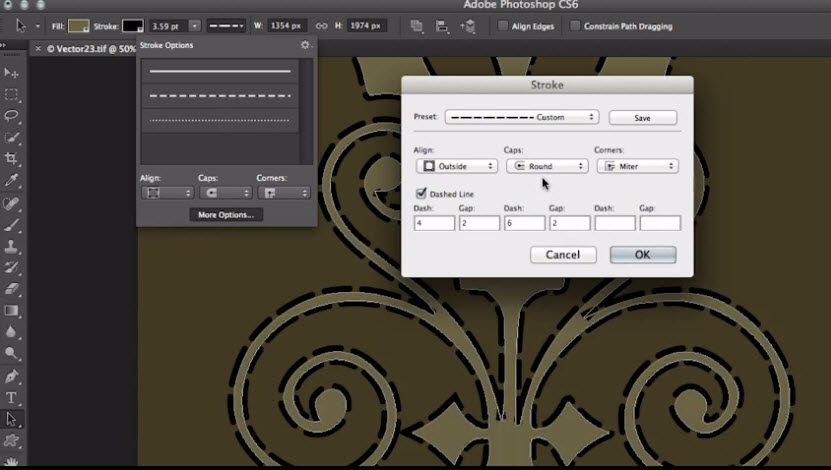
Task: Uncheck the Dashed Line checkbox
Action: (x=422, y=193)
